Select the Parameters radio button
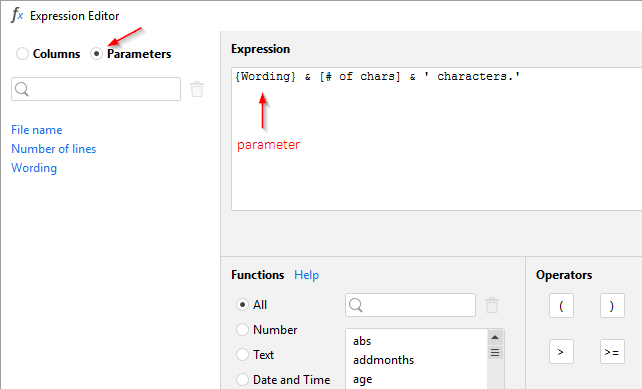The height and width of the screenshot is (389, 642). click(x=96, y=54)
